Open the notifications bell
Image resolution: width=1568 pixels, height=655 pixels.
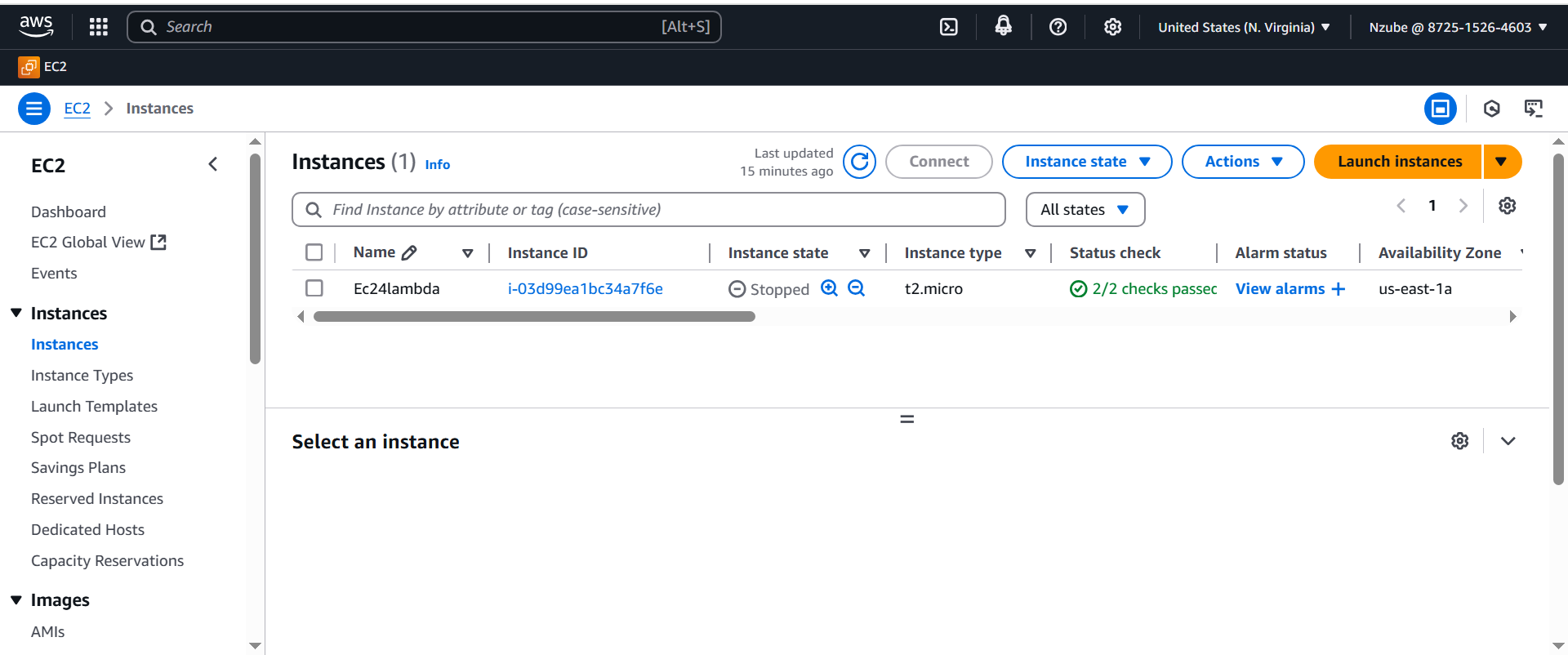[x=1003, y=27]
